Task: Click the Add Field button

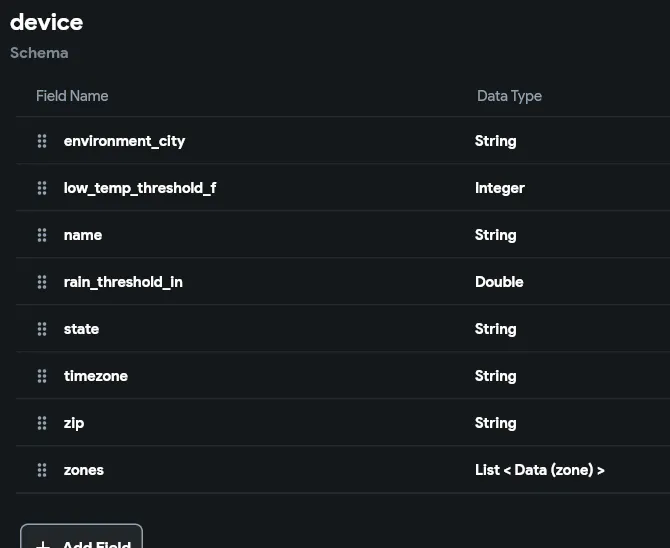Action: (82, 537)
